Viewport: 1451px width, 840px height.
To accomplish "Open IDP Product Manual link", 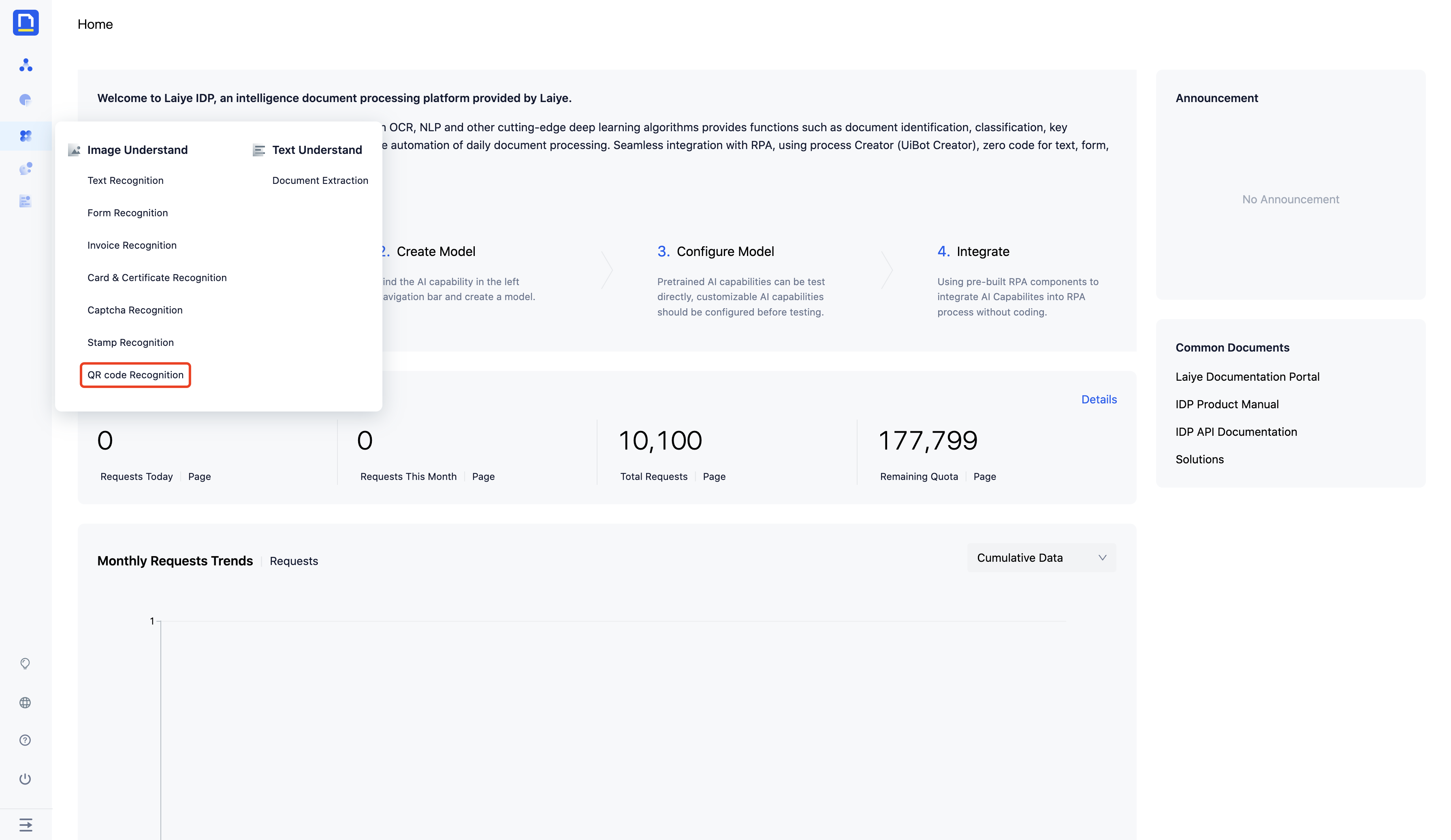I will point(1227,404).
